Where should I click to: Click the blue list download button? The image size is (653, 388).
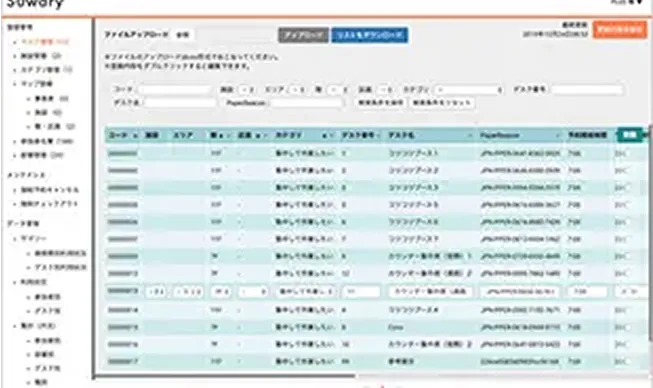[x=370, y=35]
